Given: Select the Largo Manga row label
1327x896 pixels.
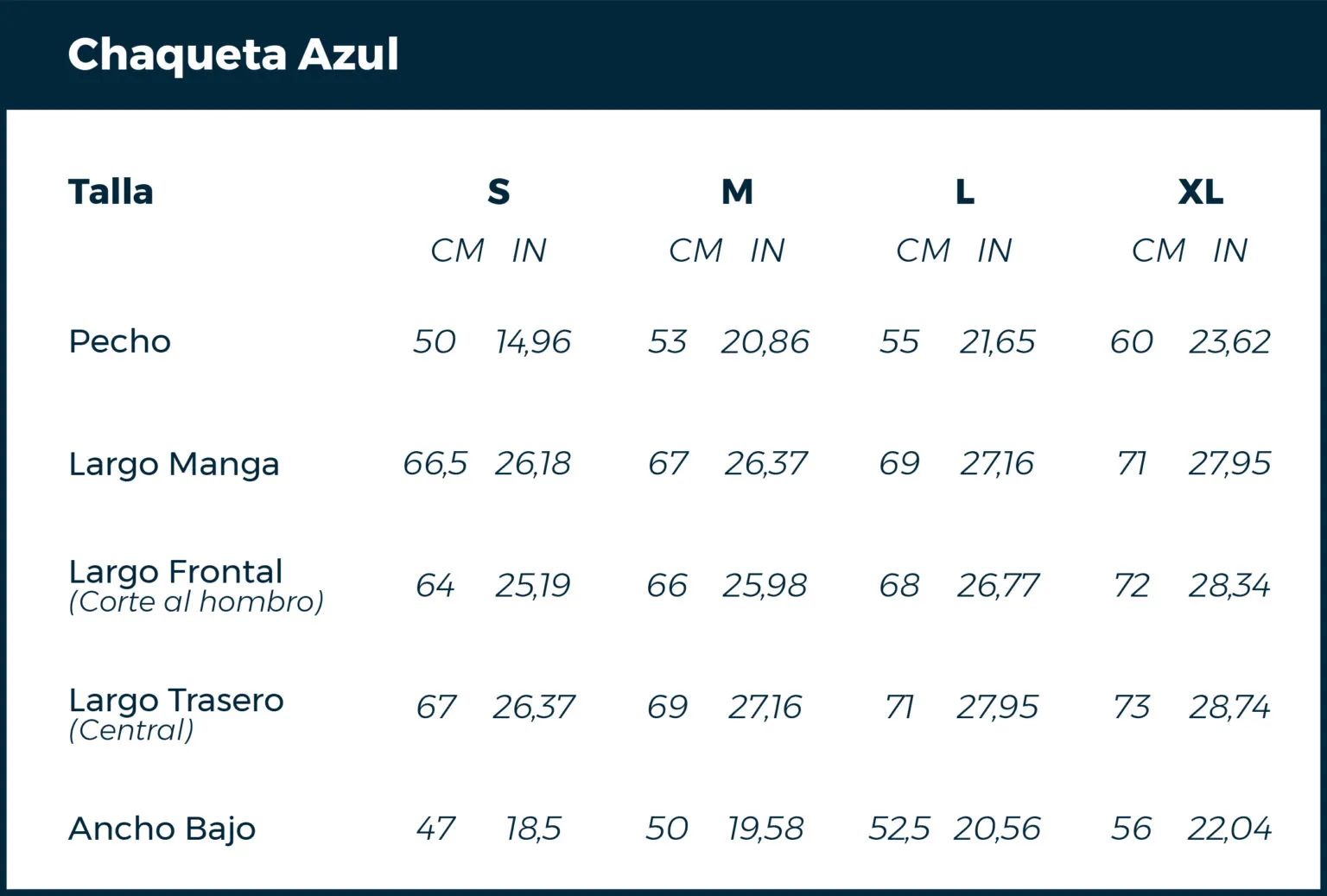Looking at the screenshot, I should pyautogui.click(x=174, y=465).
